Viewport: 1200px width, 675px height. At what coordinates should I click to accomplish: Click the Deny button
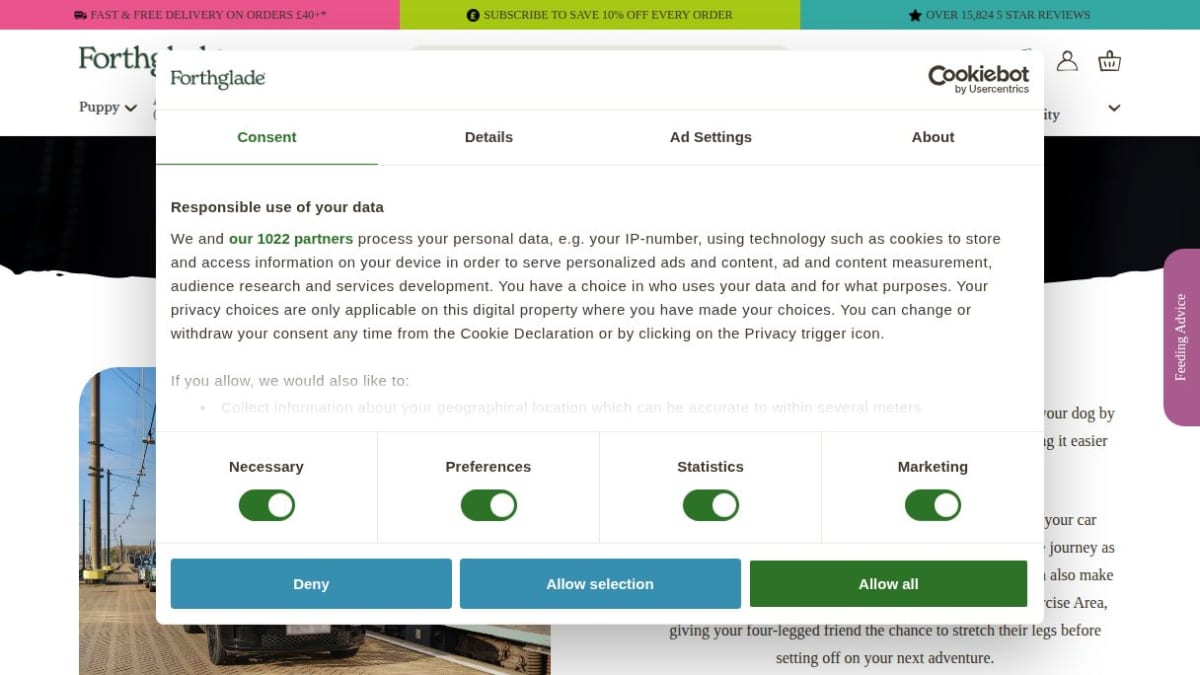click(x=311, y=584)
